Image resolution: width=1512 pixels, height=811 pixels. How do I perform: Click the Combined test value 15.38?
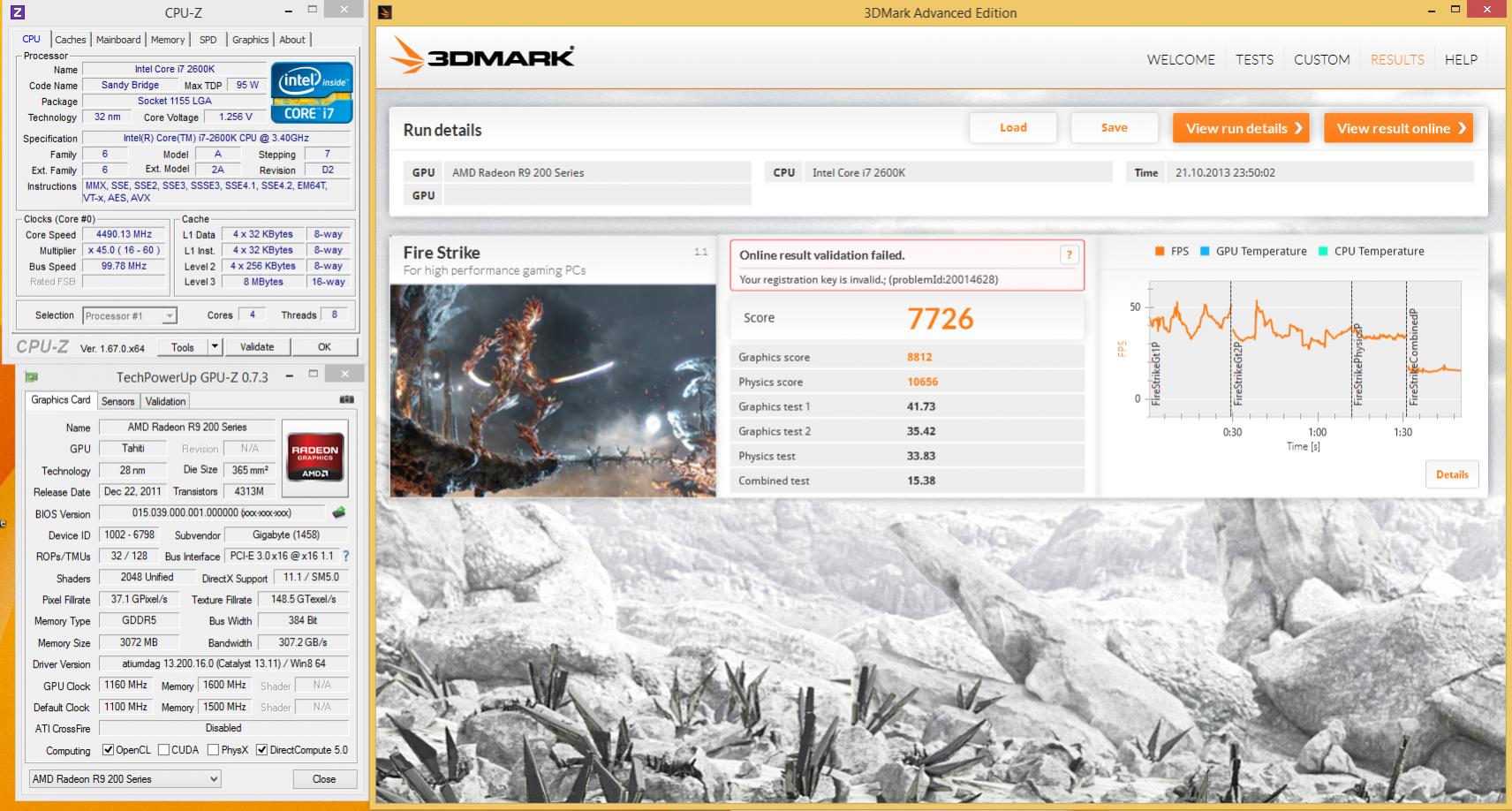tap(921, 481)
